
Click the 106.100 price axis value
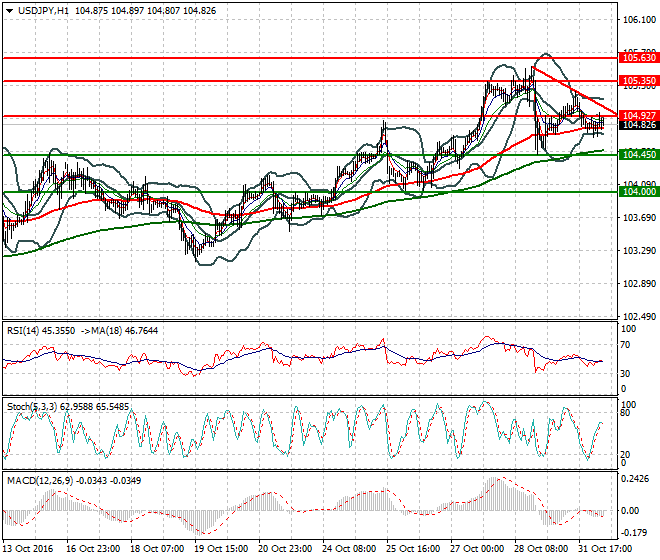click(x=639, y=20)
